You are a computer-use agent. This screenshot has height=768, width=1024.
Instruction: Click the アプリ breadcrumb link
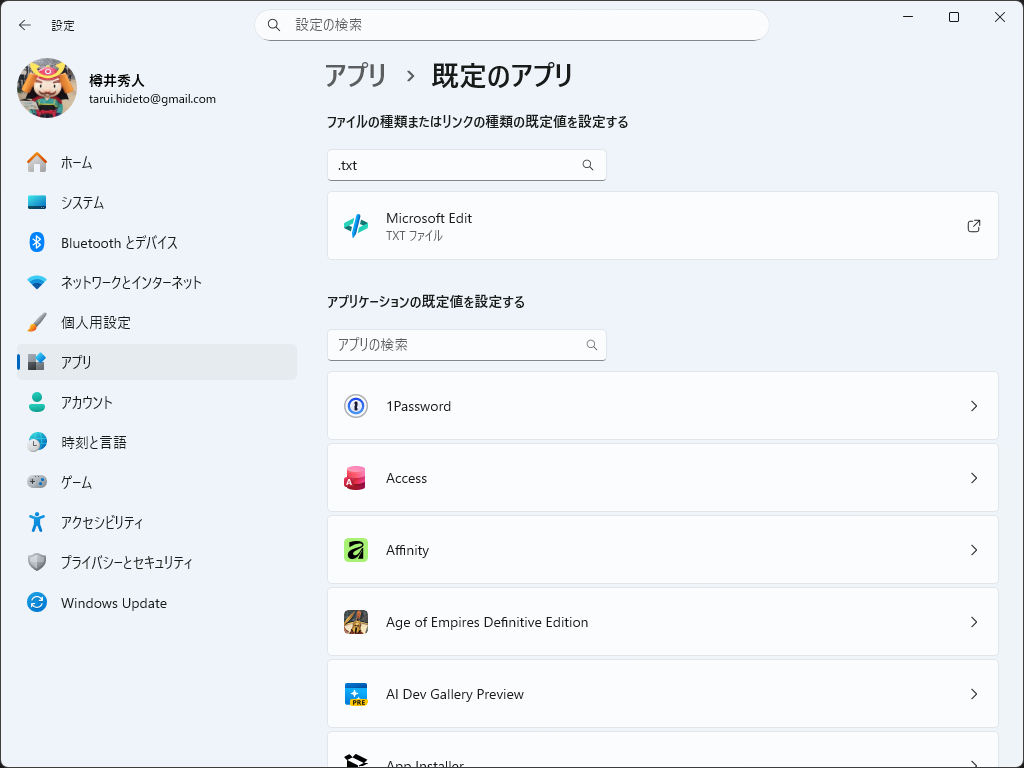[355, 75]
